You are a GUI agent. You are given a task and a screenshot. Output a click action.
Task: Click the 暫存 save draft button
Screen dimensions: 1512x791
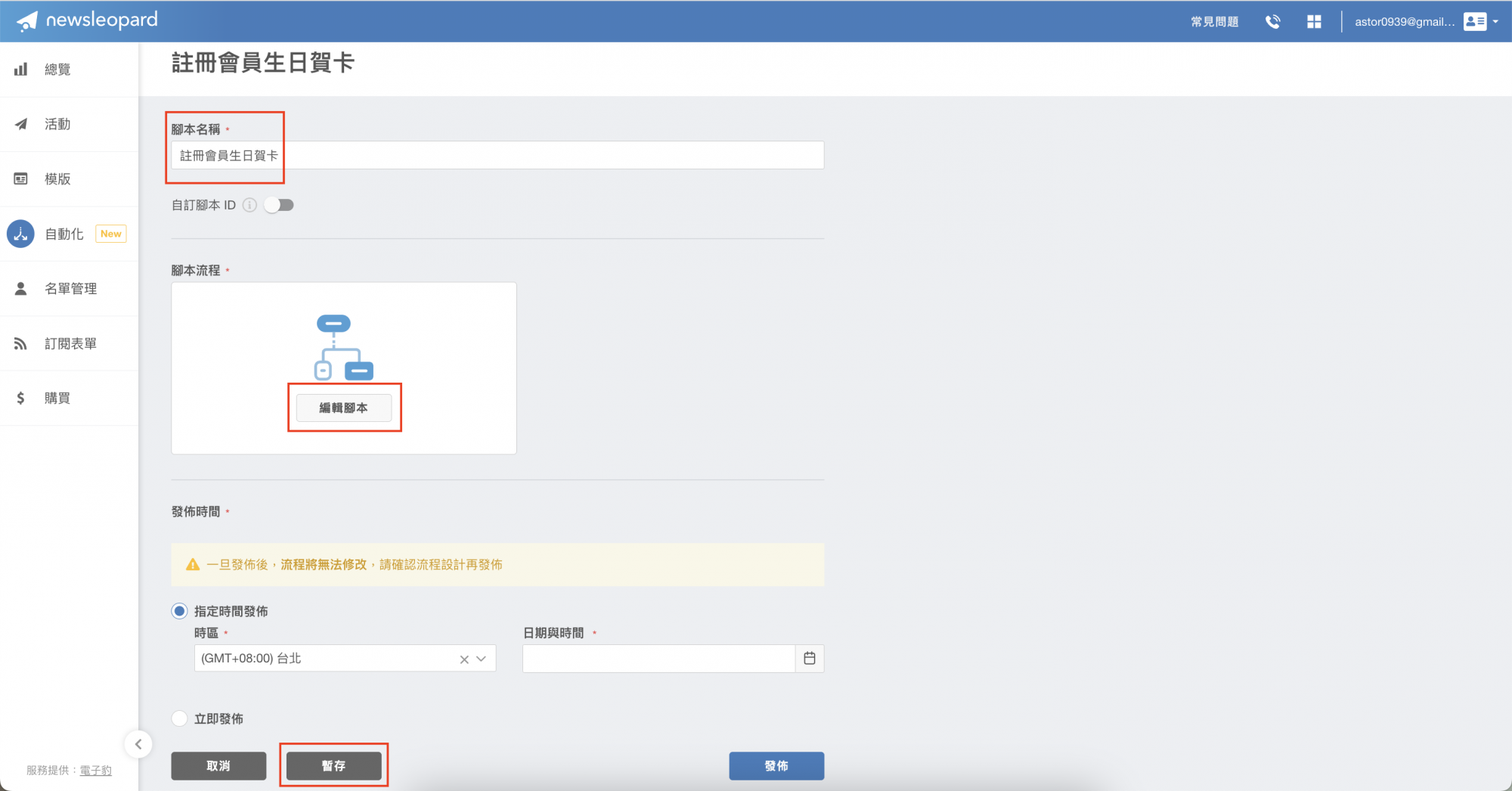point(333,766)
